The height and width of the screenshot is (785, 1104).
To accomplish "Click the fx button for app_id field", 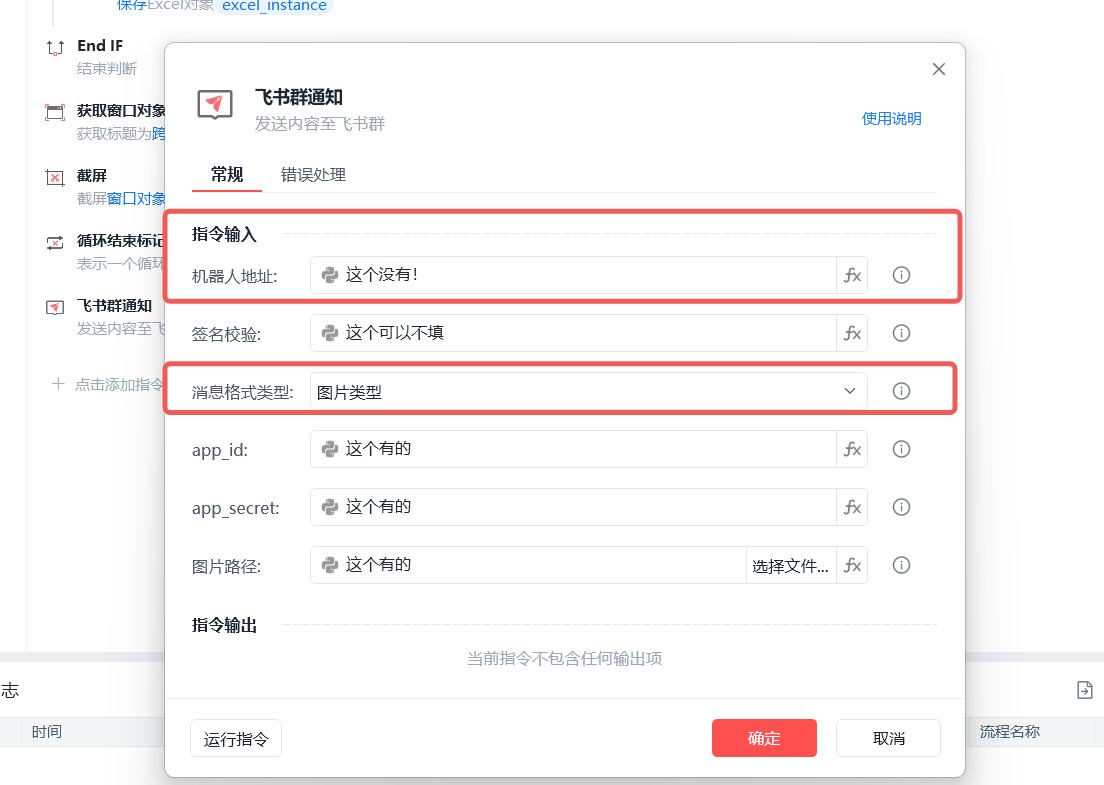I will [852, 449].
